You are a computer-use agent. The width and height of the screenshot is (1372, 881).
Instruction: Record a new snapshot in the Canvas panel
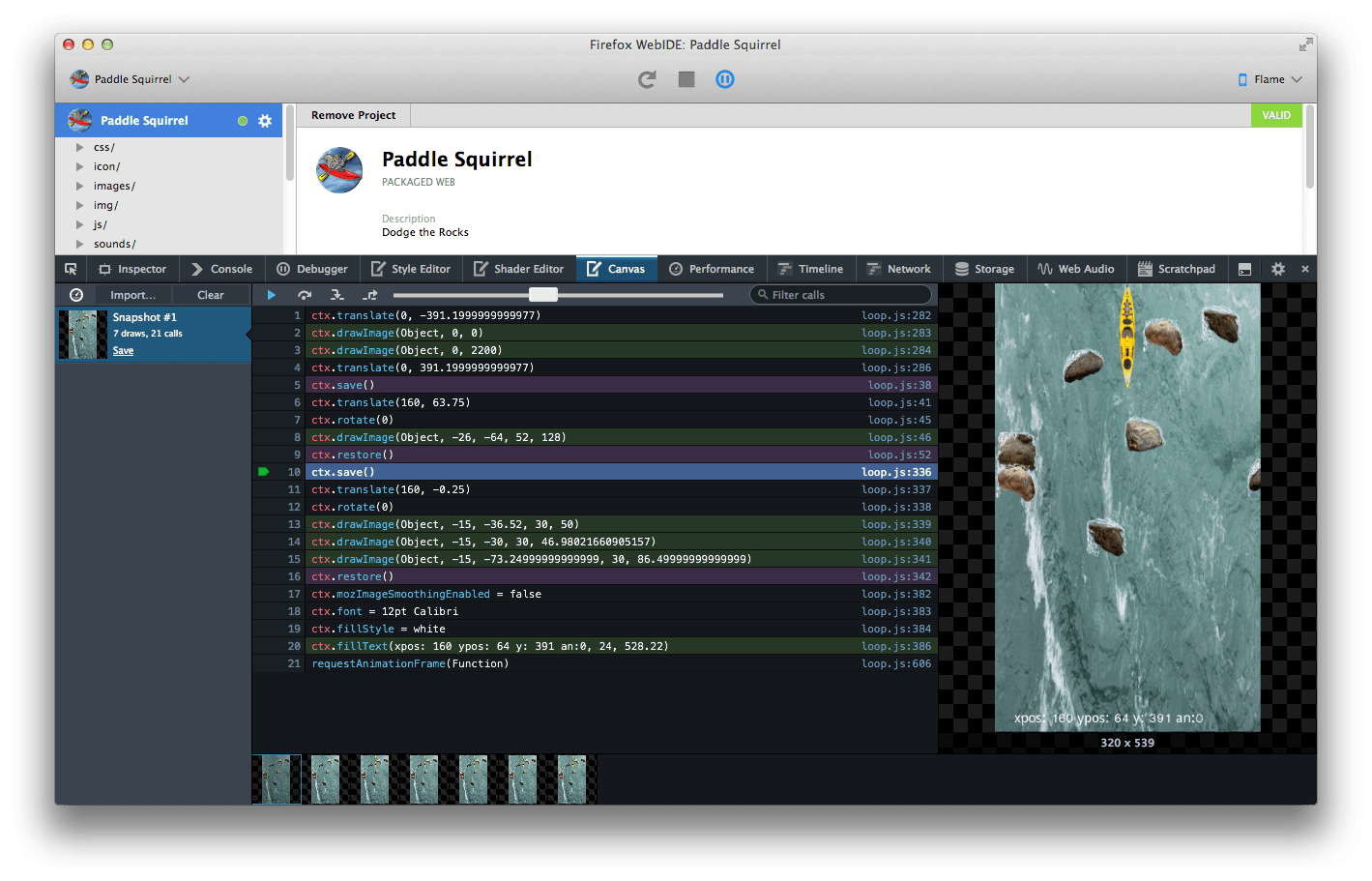click(77, 295)
